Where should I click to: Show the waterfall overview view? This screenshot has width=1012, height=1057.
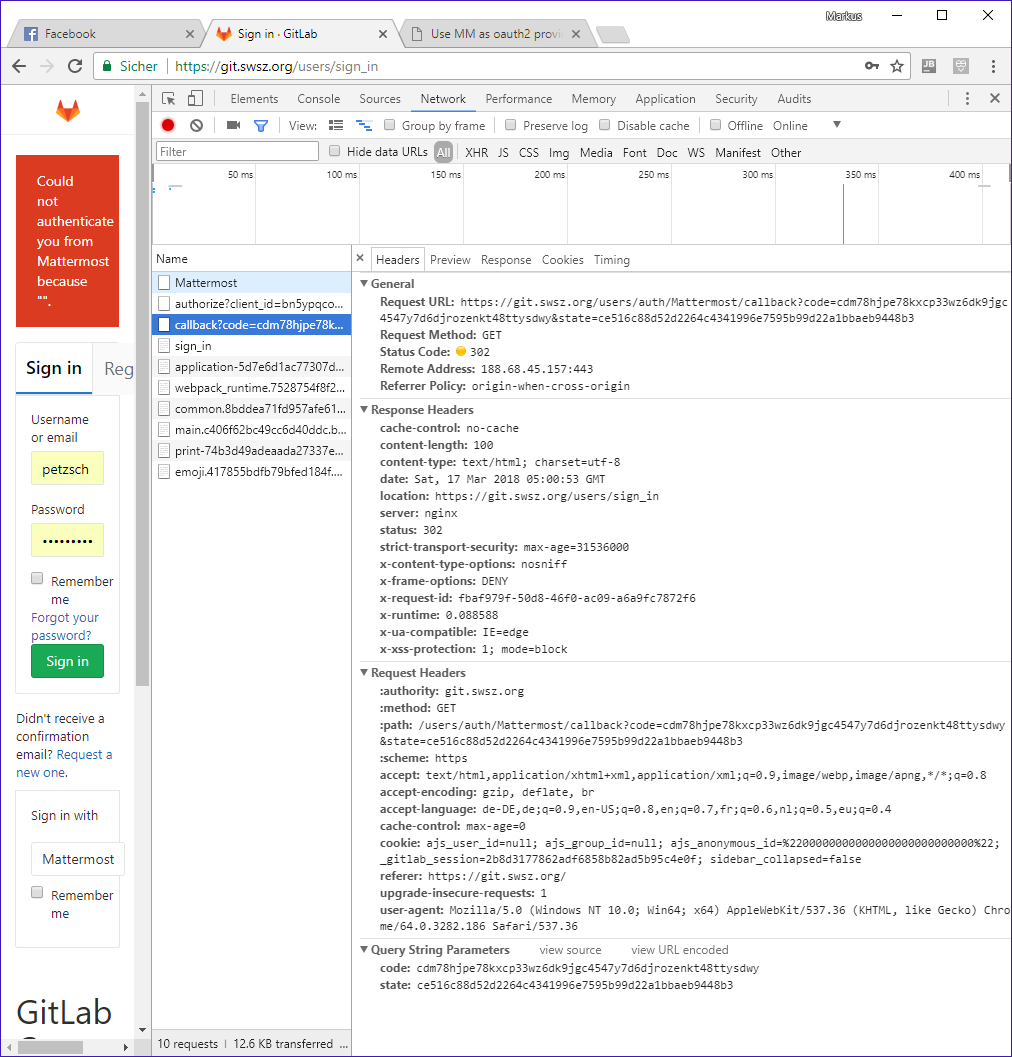[x=364, y=125]
